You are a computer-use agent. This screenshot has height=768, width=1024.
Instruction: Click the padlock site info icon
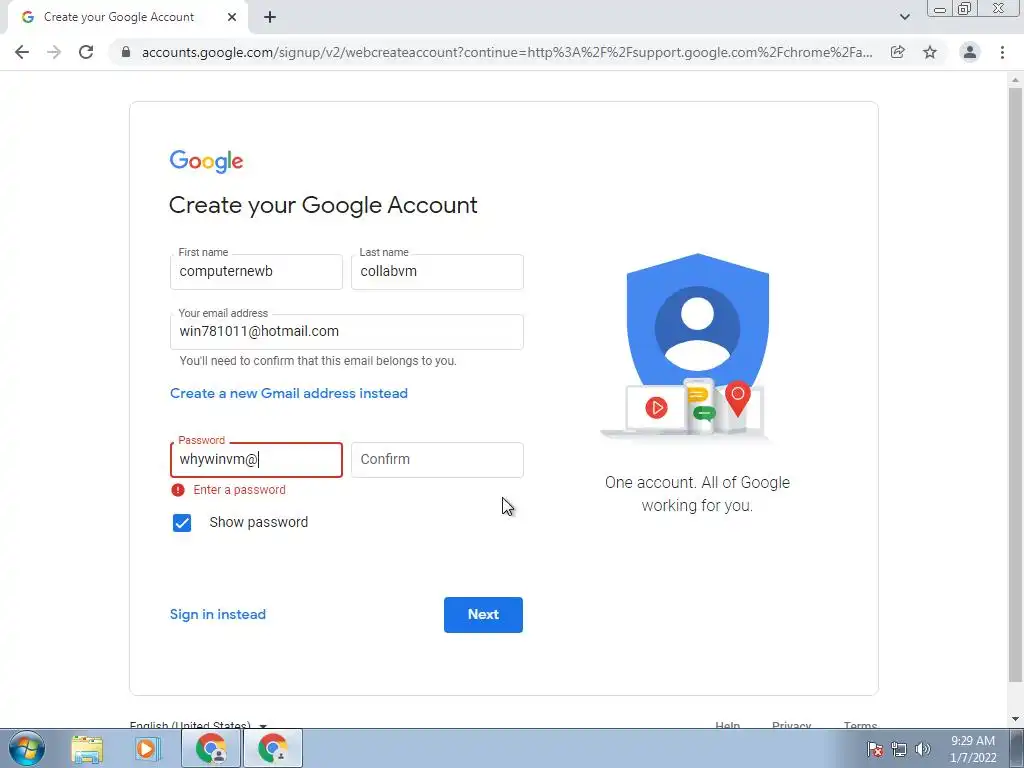coord(126,52)
